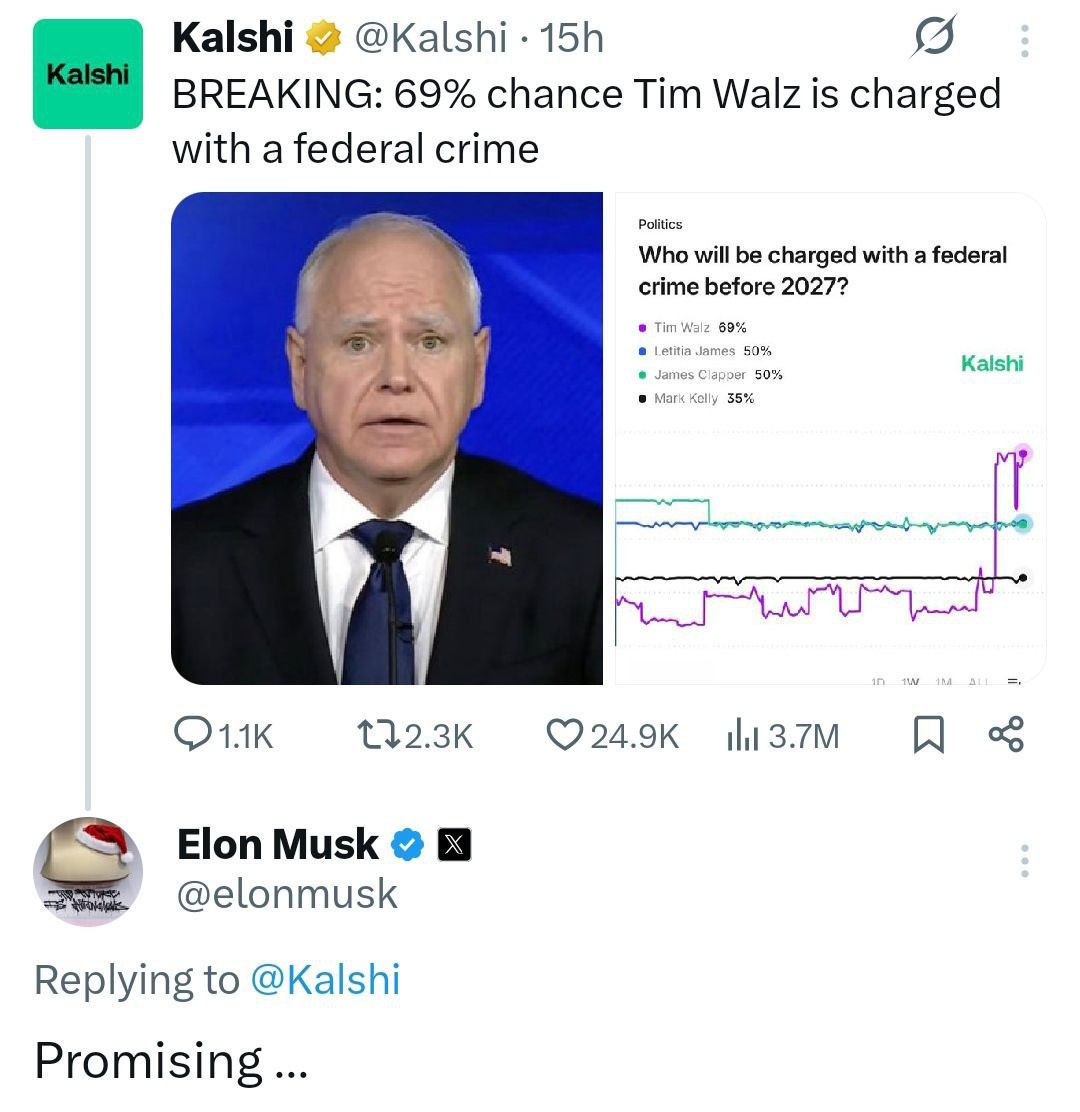Open Elon Musk's Santa hat avatar
The image size is (1080, 1112).
click(88, 872)
